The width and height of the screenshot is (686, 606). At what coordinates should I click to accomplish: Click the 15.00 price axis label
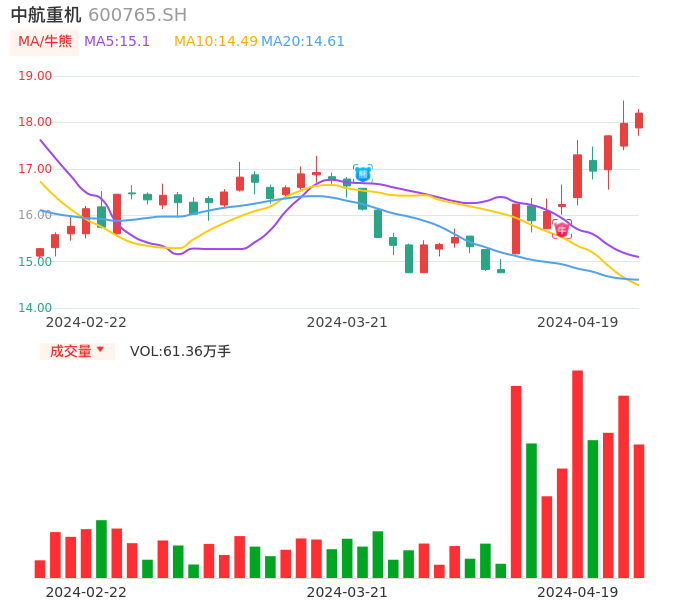pyautogui.click(x=35, y=262)
